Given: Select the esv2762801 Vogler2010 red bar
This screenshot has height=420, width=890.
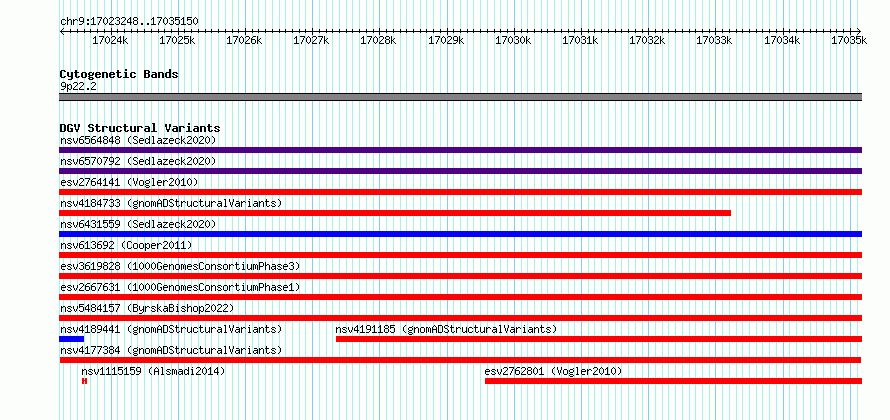Looking at the screenshot, I should pyautogui.click(x=673, y=381).
